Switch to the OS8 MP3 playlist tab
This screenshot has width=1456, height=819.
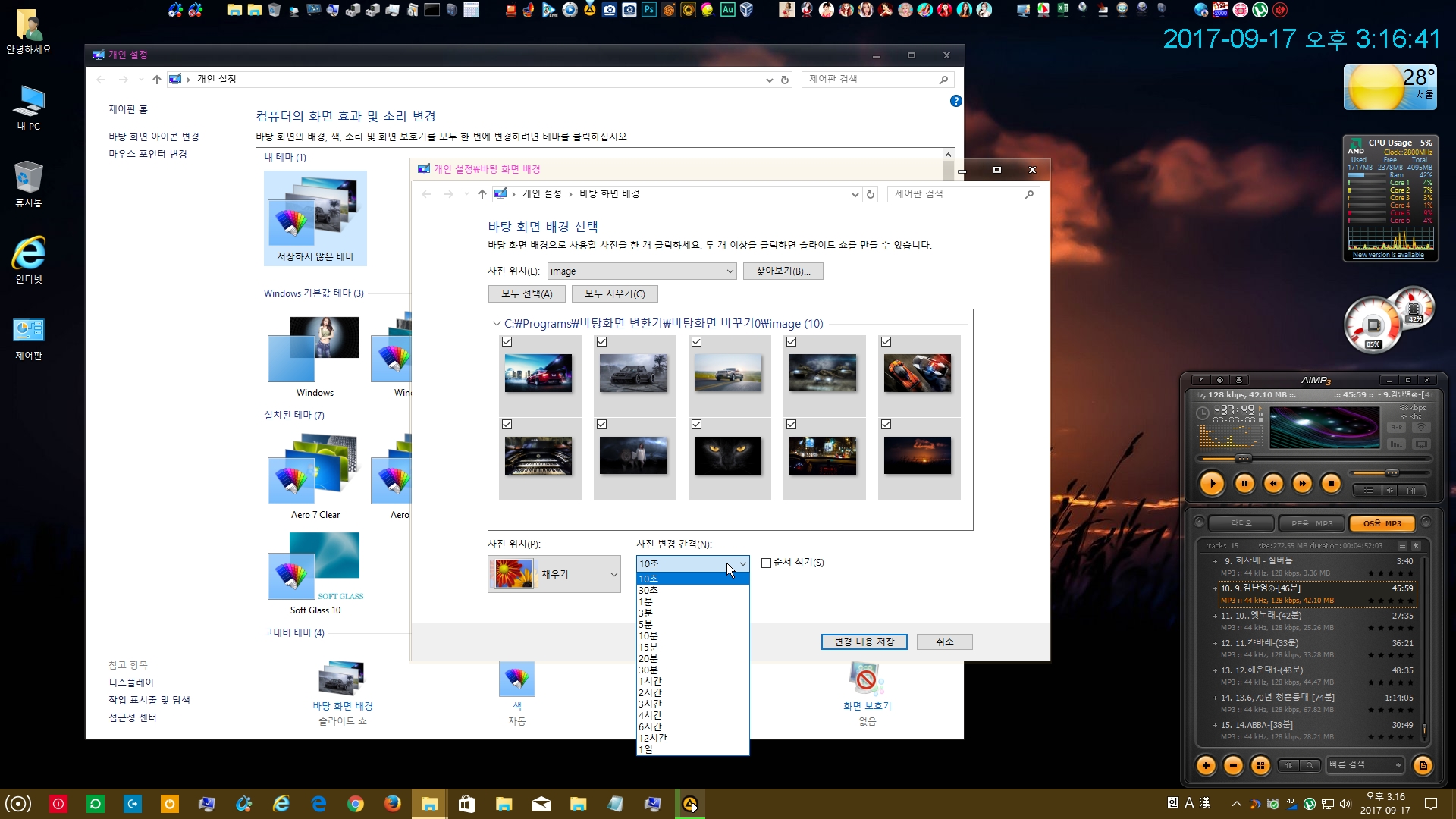coord(1382,523)
